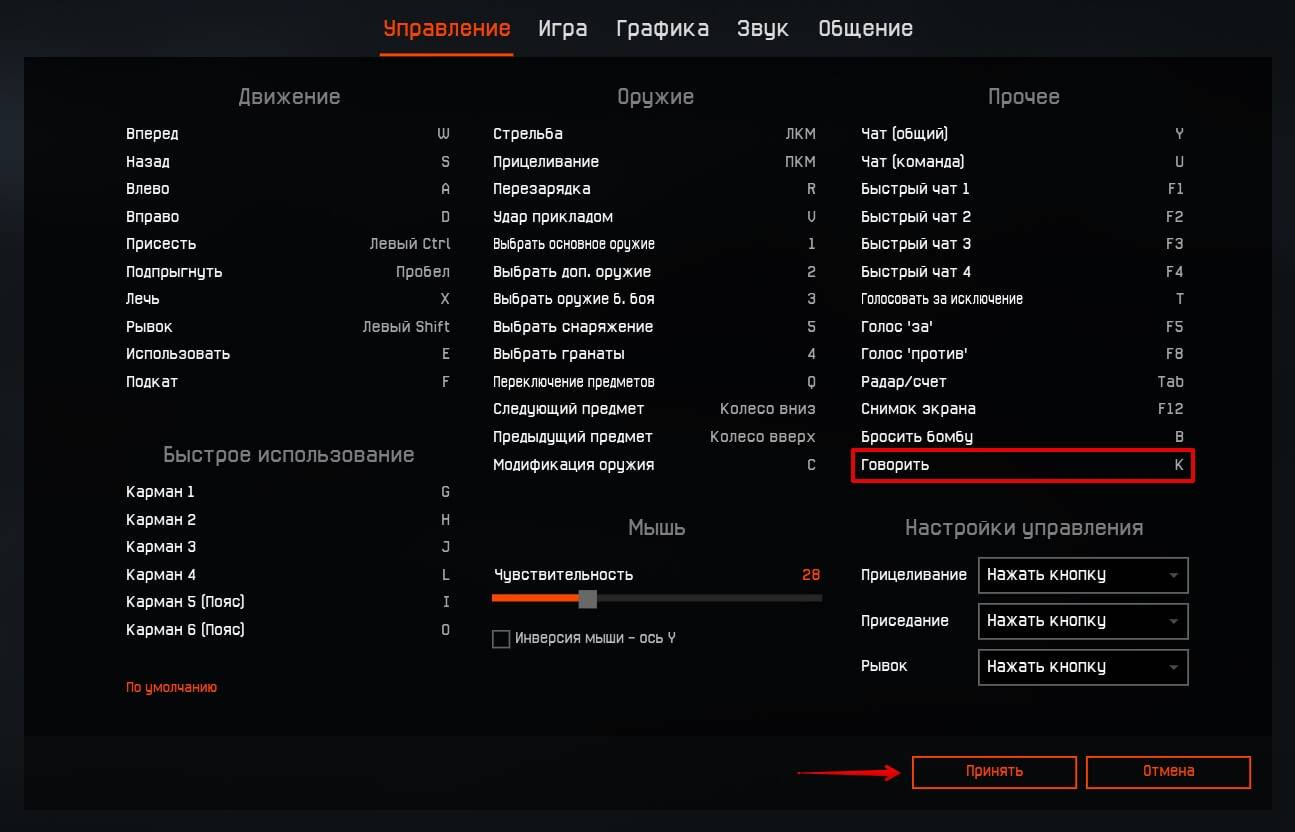Click the Снимок экрана binding F12
Screen dimensions: 1295x832
(x=1170, y=409)
